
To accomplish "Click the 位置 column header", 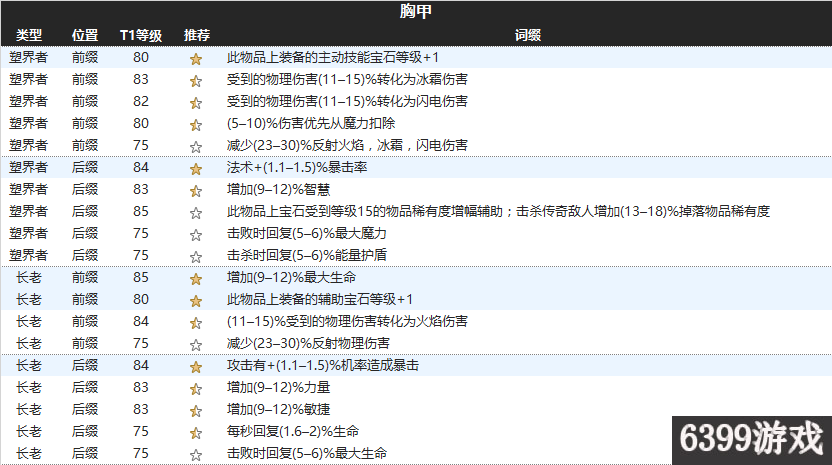I will pos(85,35).
